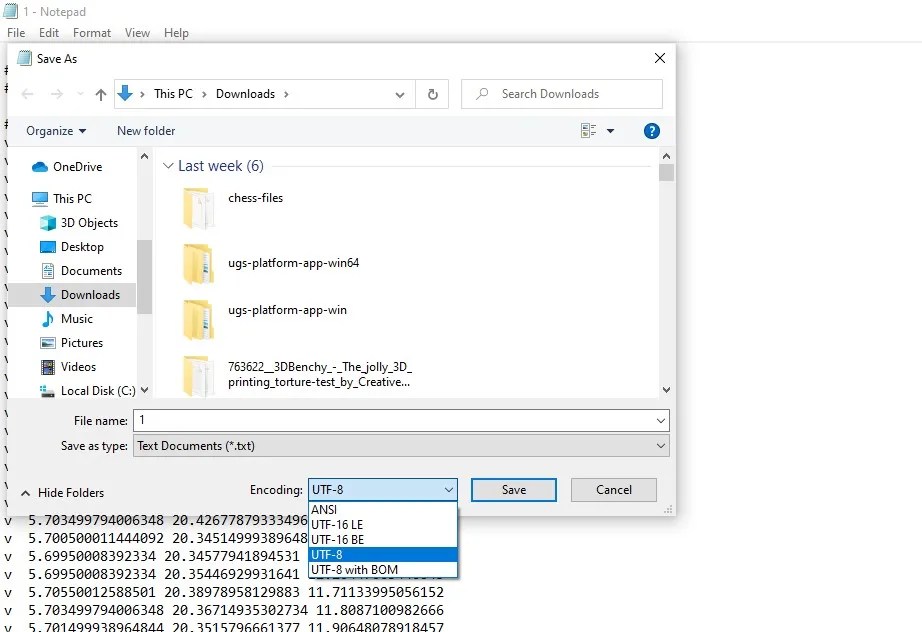Image resolution: width=922 pixels, height=632 pixels.
Task: Open the Organize menu
Action: tap(55, 131)
